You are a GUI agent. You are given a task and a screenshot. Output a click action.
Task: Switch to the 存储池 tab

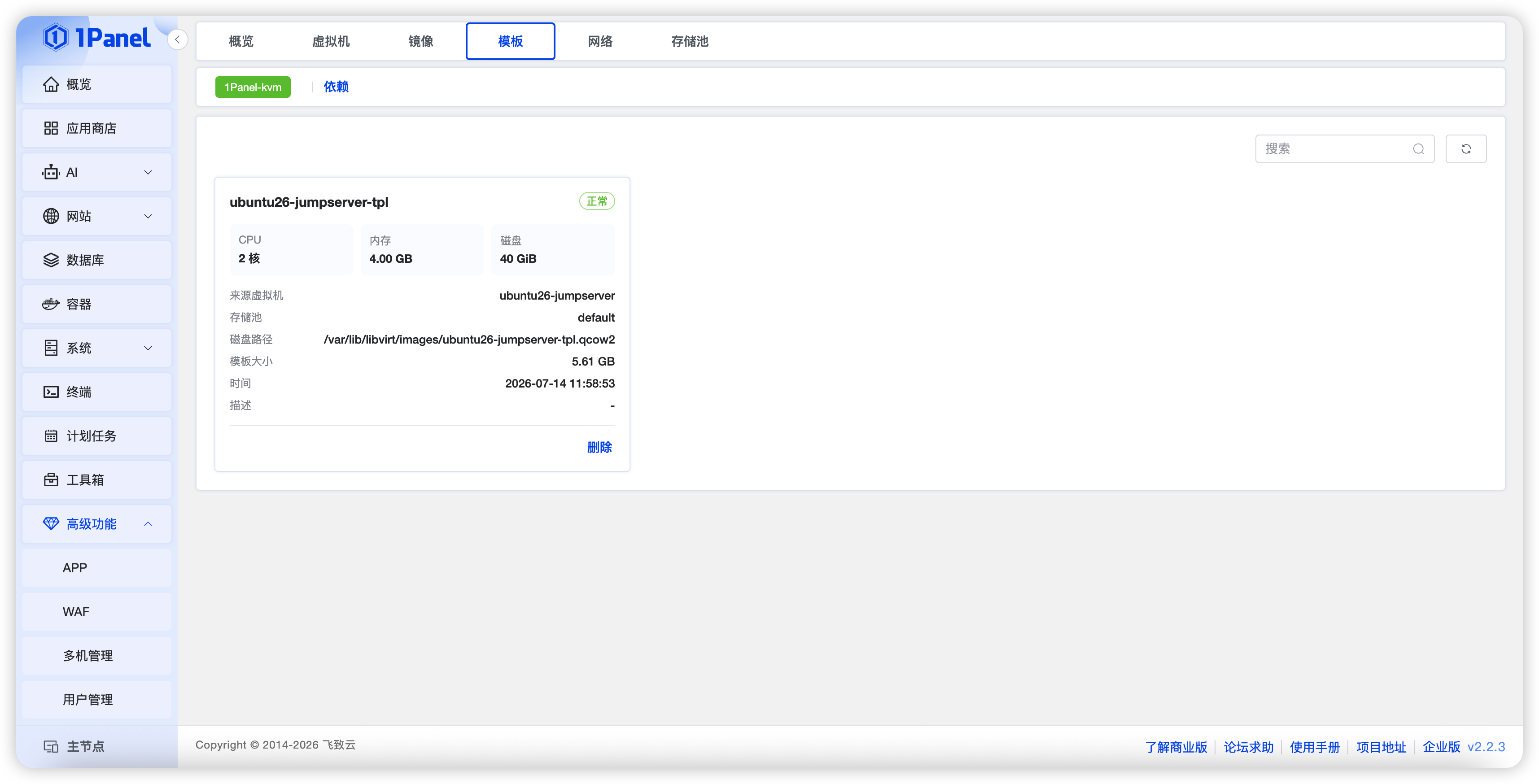click(690, 41)
